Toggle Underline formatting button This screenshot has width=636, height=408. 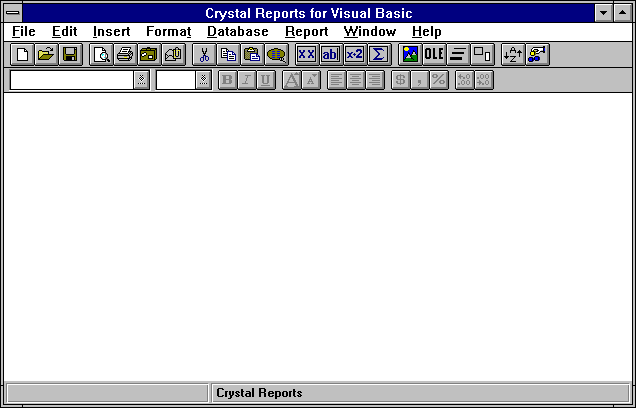point(266,81)
